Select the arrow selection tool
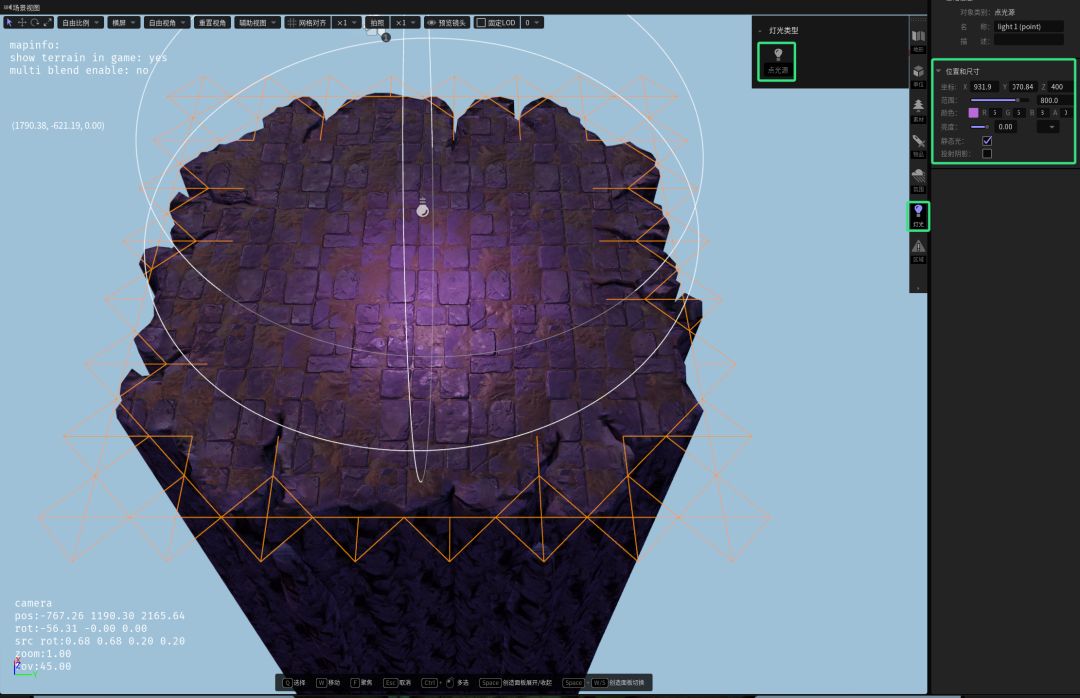Viewport: 1080px width, 698px height. point(9,22)
